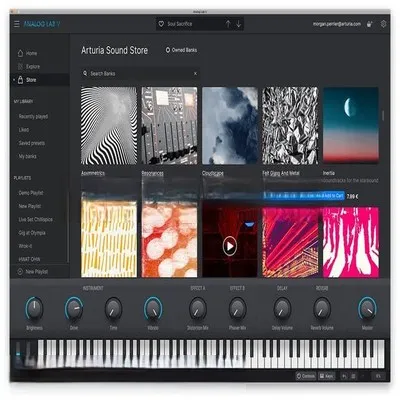Image resolution: width=400 pixels, height=400 pixels.
Task: Click in the Search Banks input field
Action: tap(140, 73)
